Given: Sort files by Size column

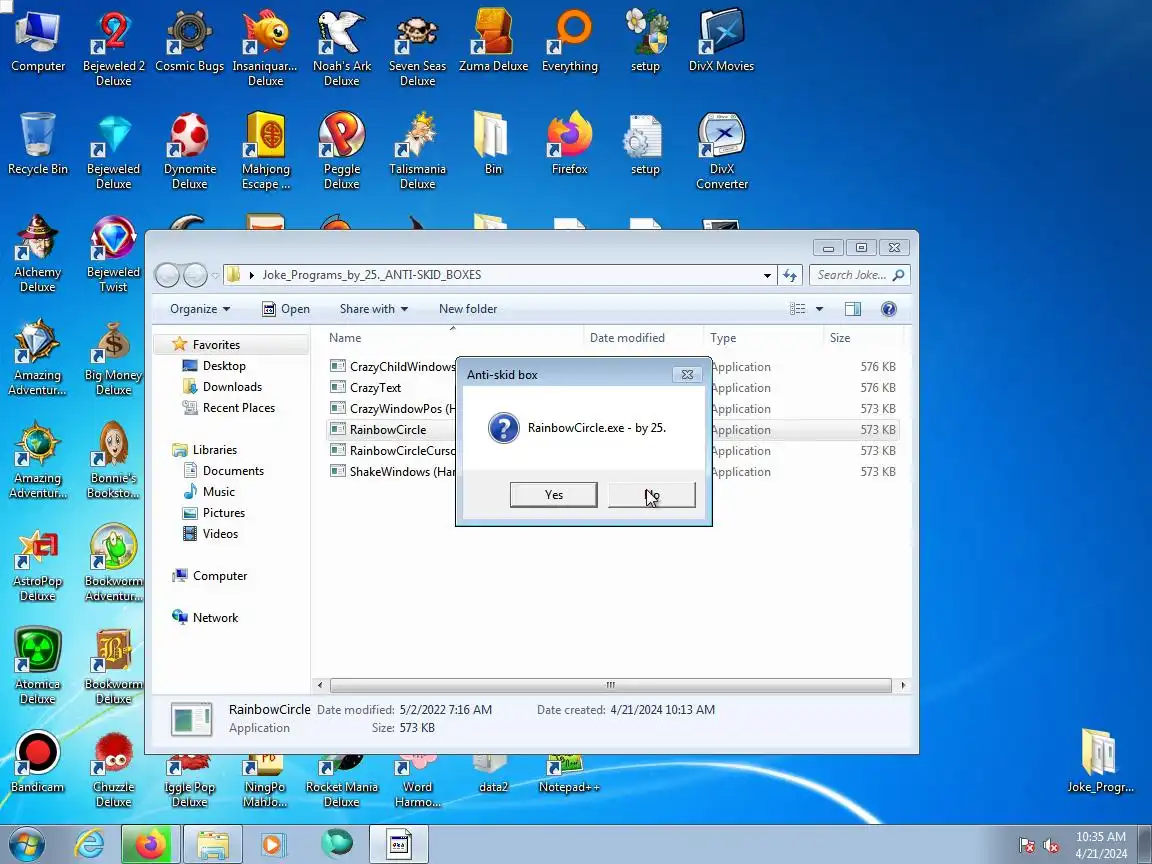Looking at the screenshot, I should click(x=863, y=338).
